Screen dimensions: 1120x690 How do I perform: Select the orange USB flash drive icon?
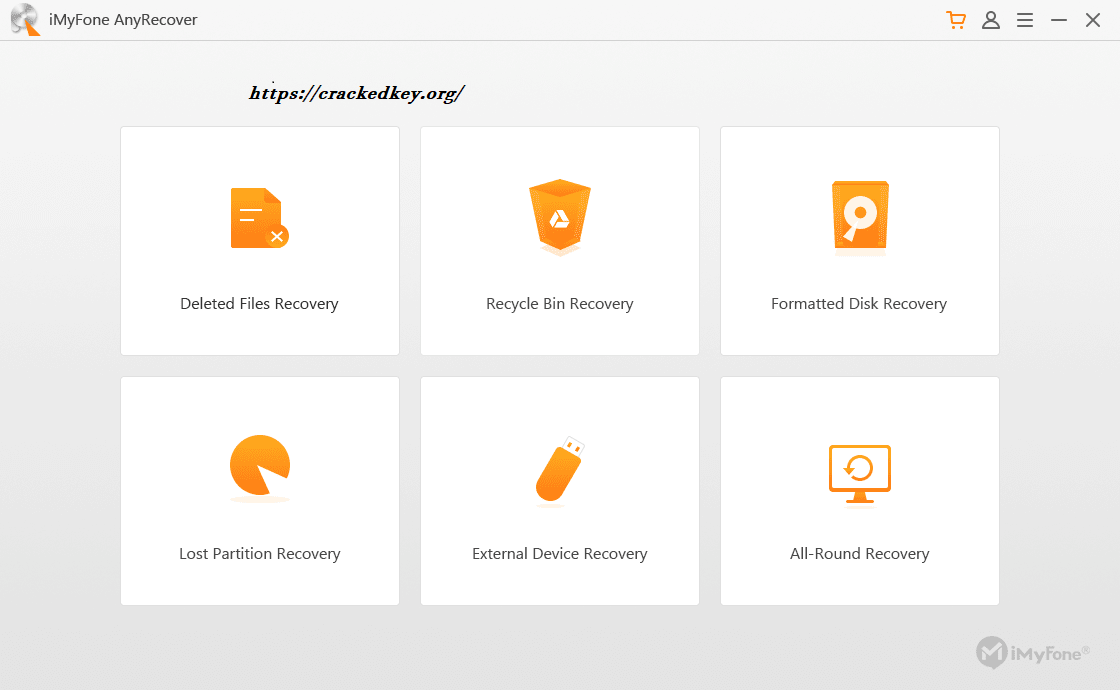560,470
